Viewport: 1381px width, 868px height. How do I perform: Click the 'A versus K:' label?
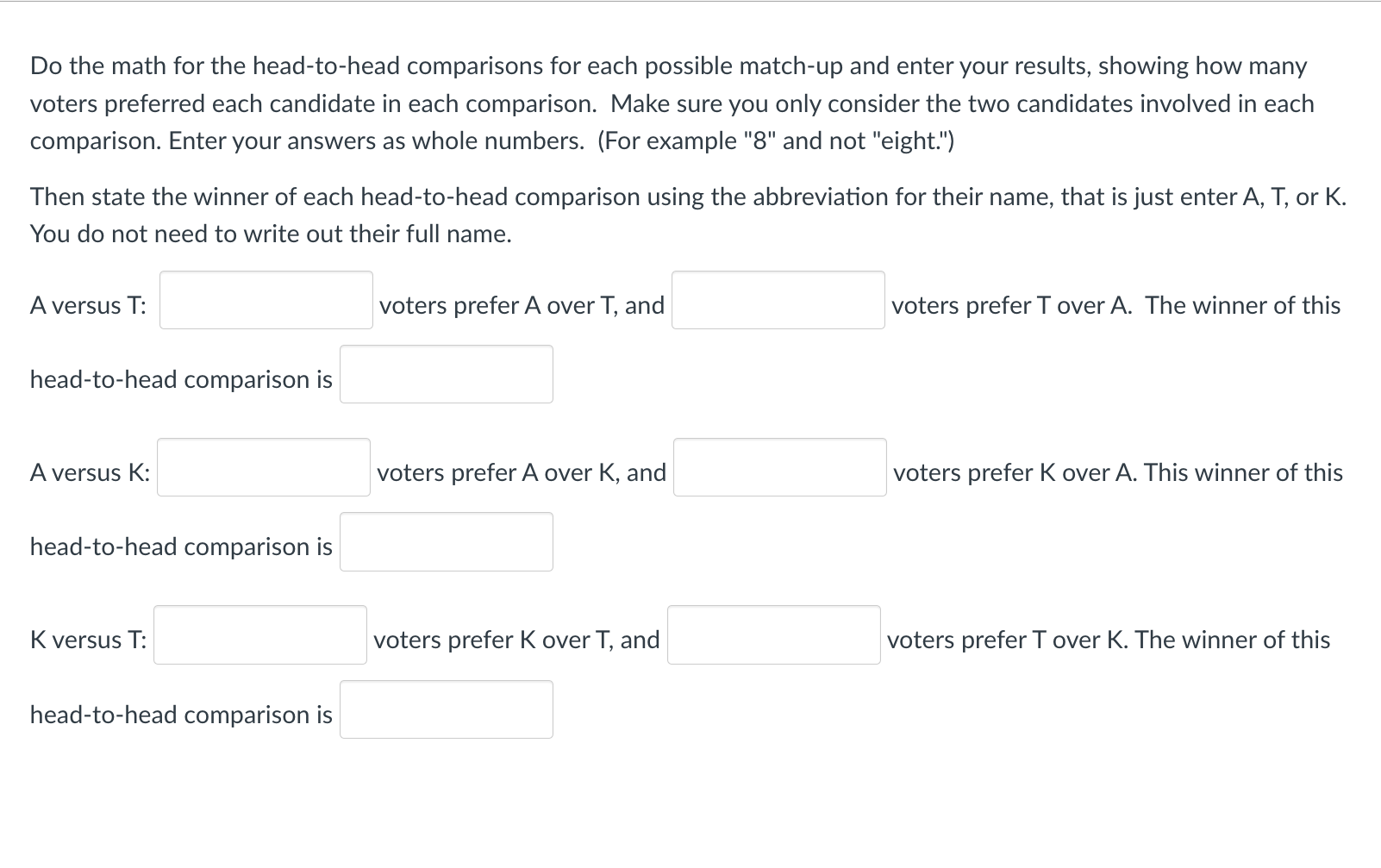click(90, 472)
